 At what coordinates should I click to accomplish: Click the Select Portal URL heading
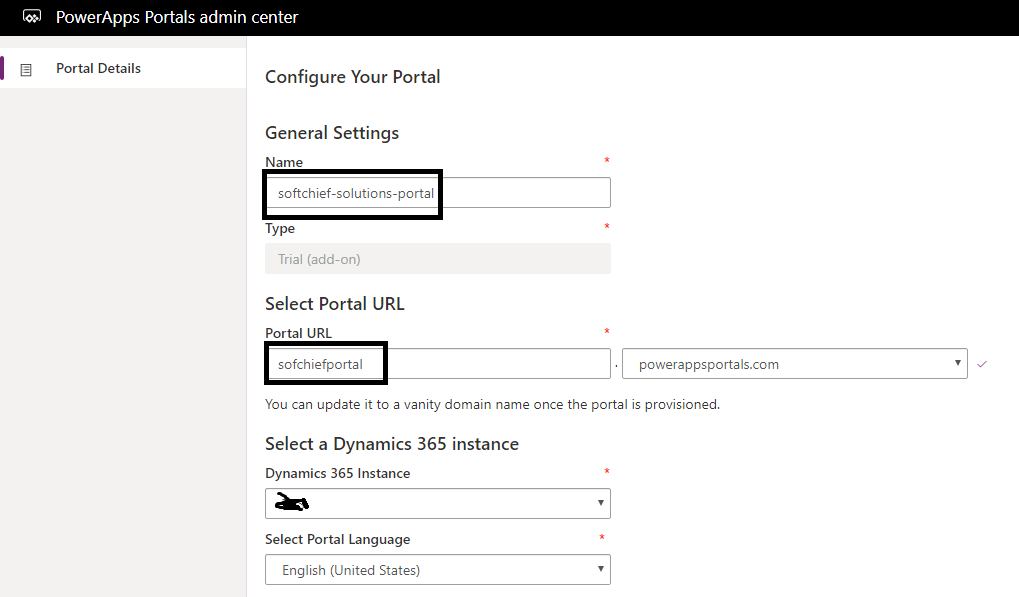(x=334, y=304)
